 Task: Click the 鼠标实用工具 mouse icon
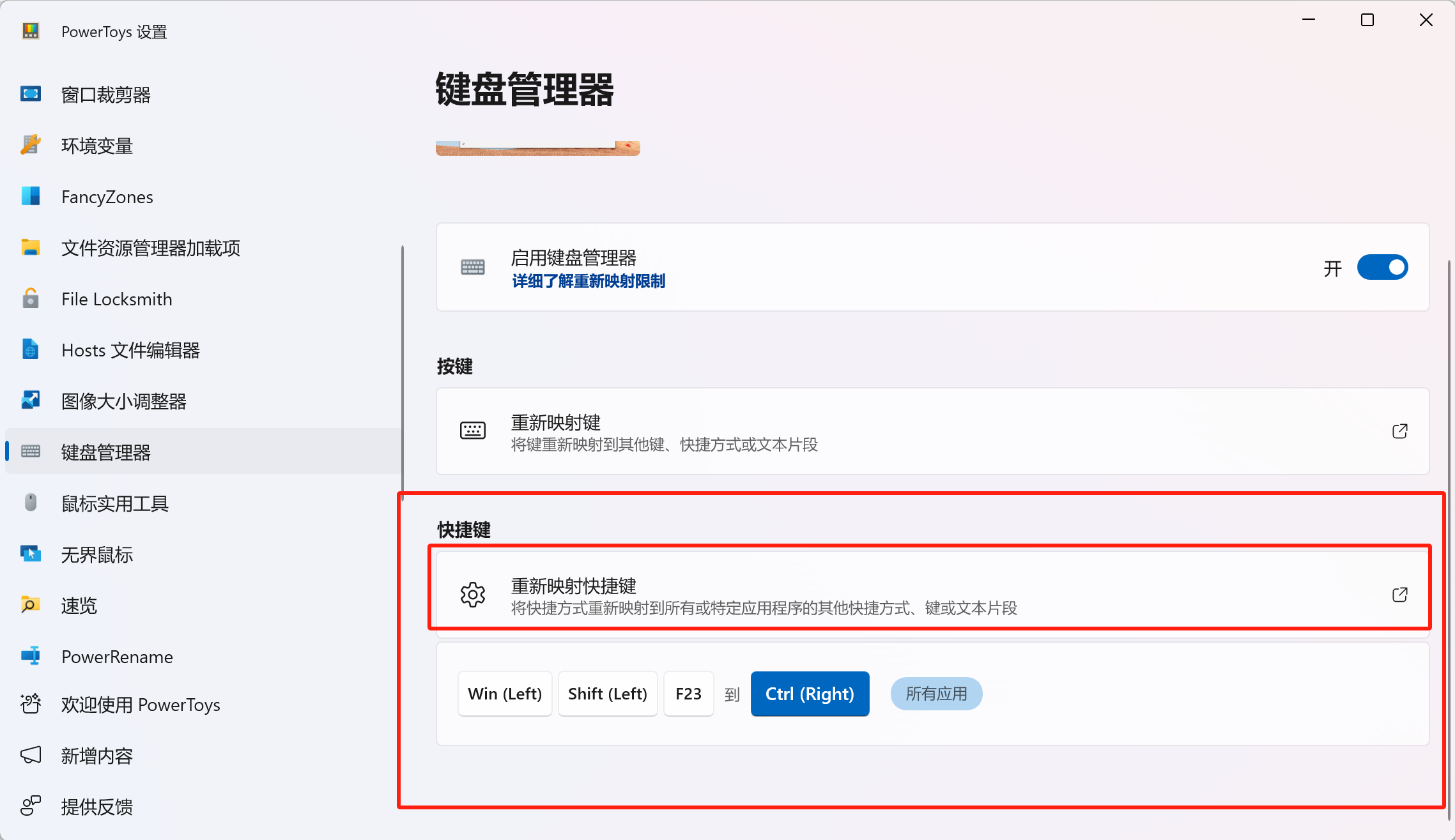tap(31, 503)
